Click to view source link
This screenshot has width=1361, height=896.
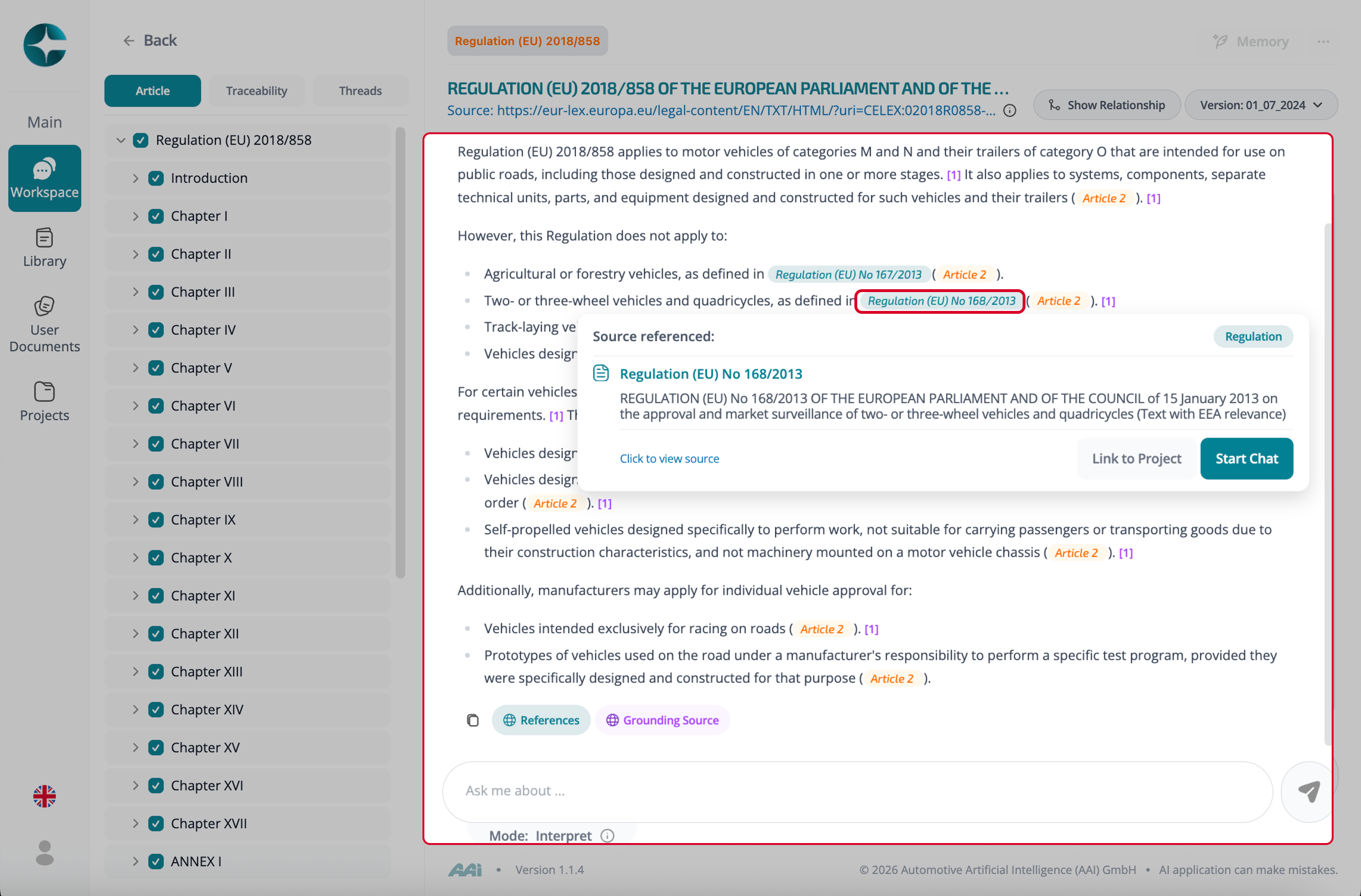669,458
